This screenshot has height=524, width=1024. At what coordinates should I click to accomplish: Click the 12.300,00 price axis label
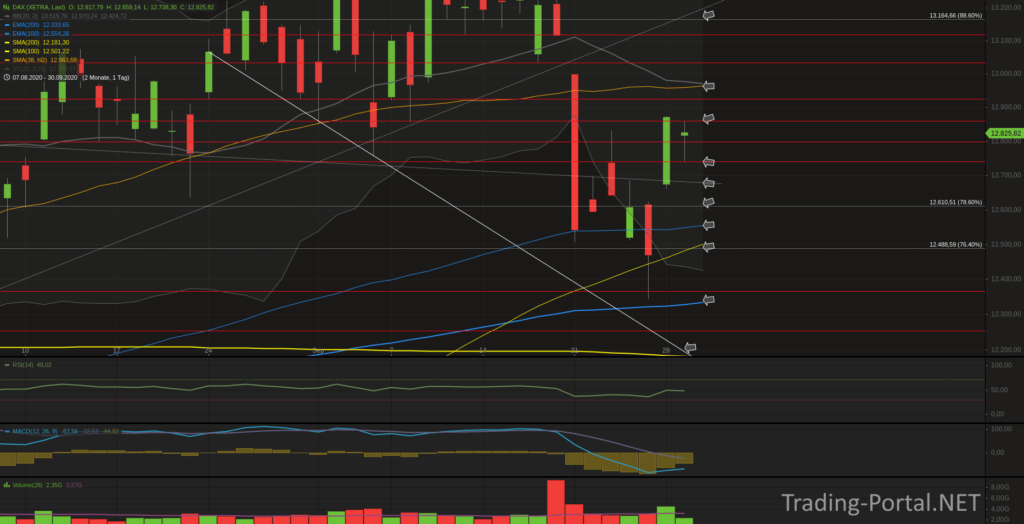click(x=1006, y=314)
